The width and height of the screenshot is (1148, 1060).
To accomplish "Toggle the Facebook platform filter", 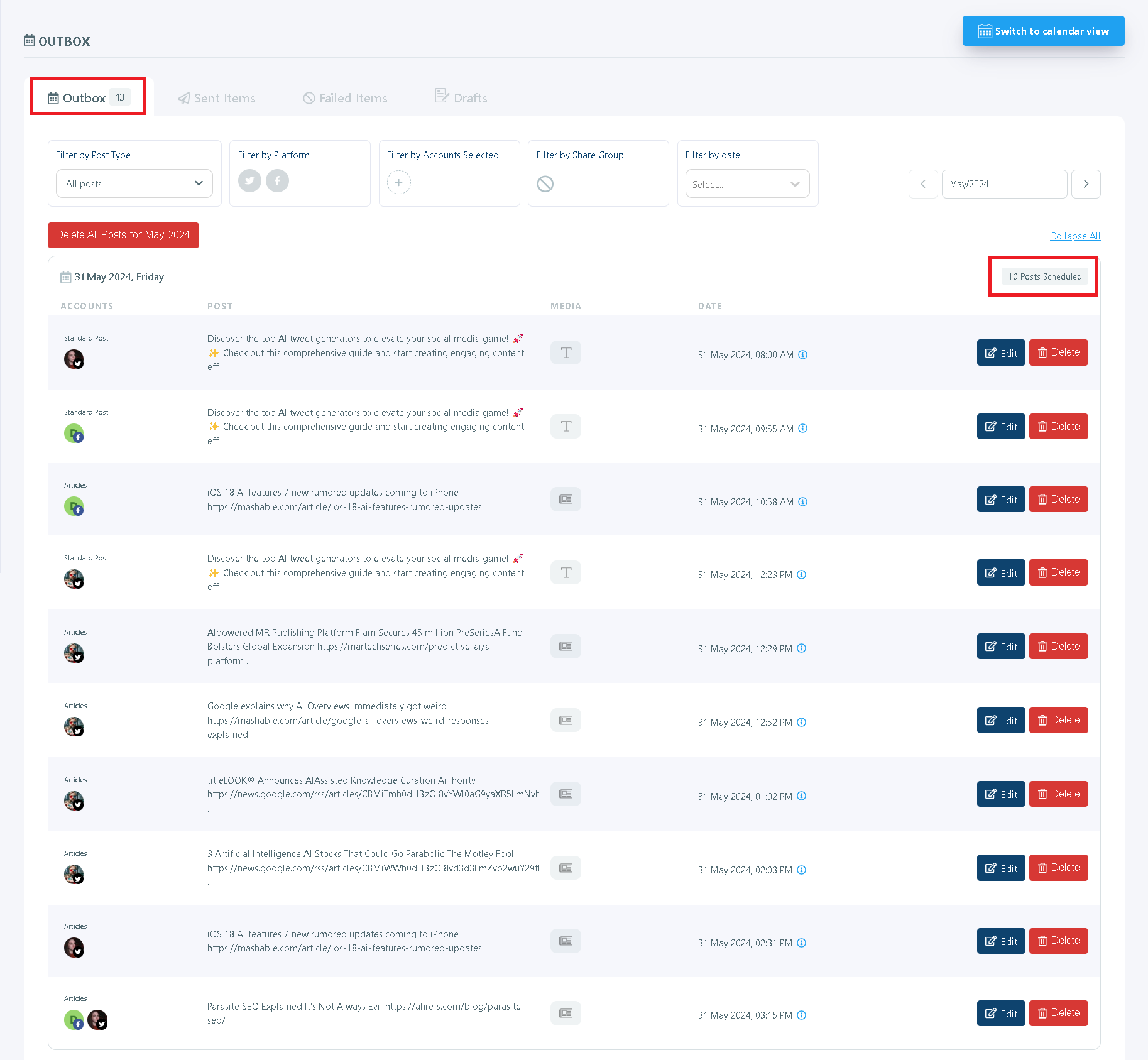I will pos(277,181).
